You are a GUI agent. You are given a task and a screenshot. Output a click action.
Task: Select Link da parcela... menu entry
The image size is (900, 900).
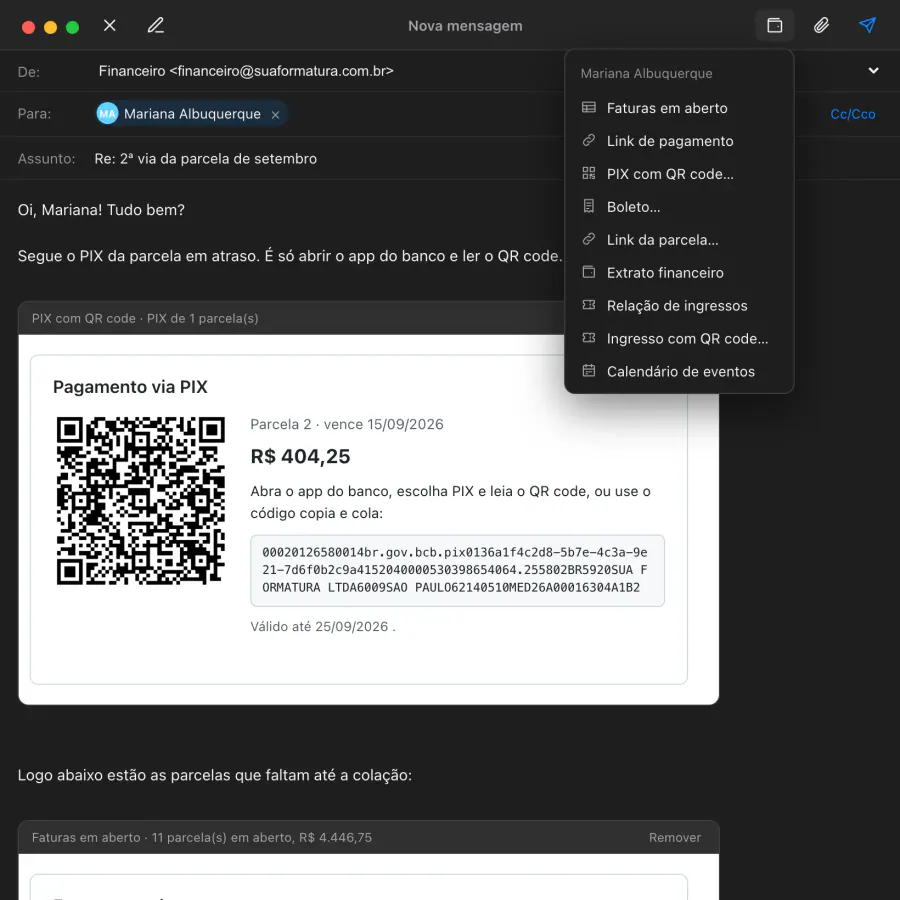(679, 240)
